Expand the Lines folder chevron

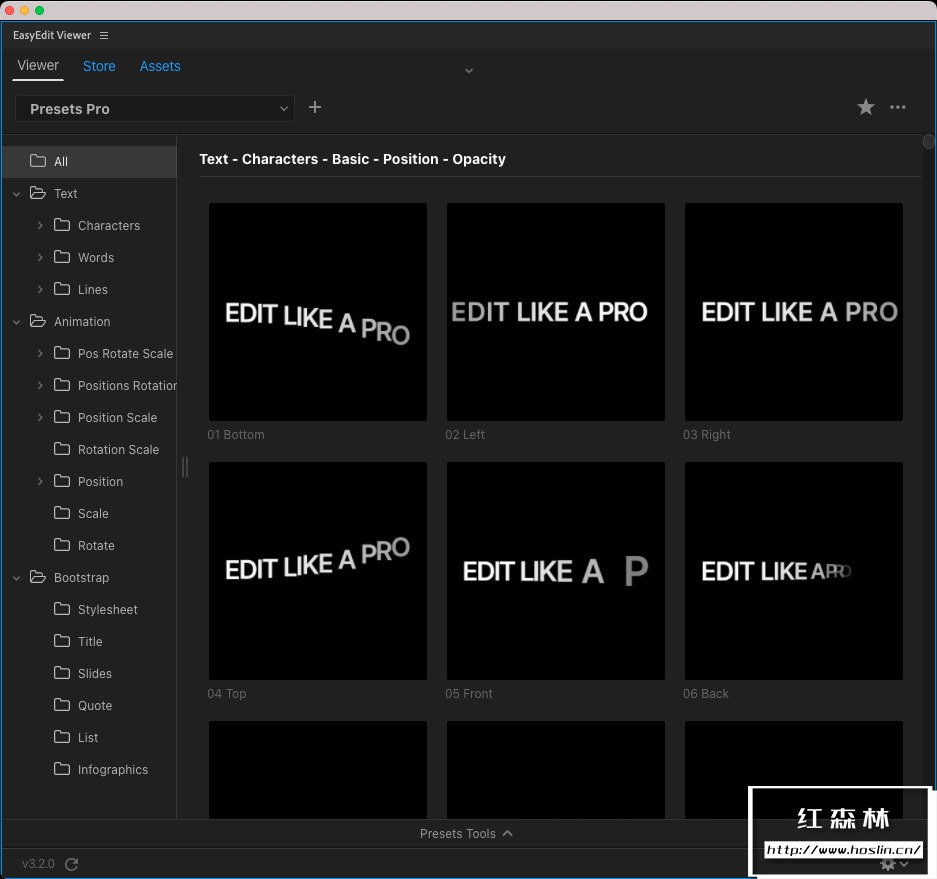click(x=40, y=290)
